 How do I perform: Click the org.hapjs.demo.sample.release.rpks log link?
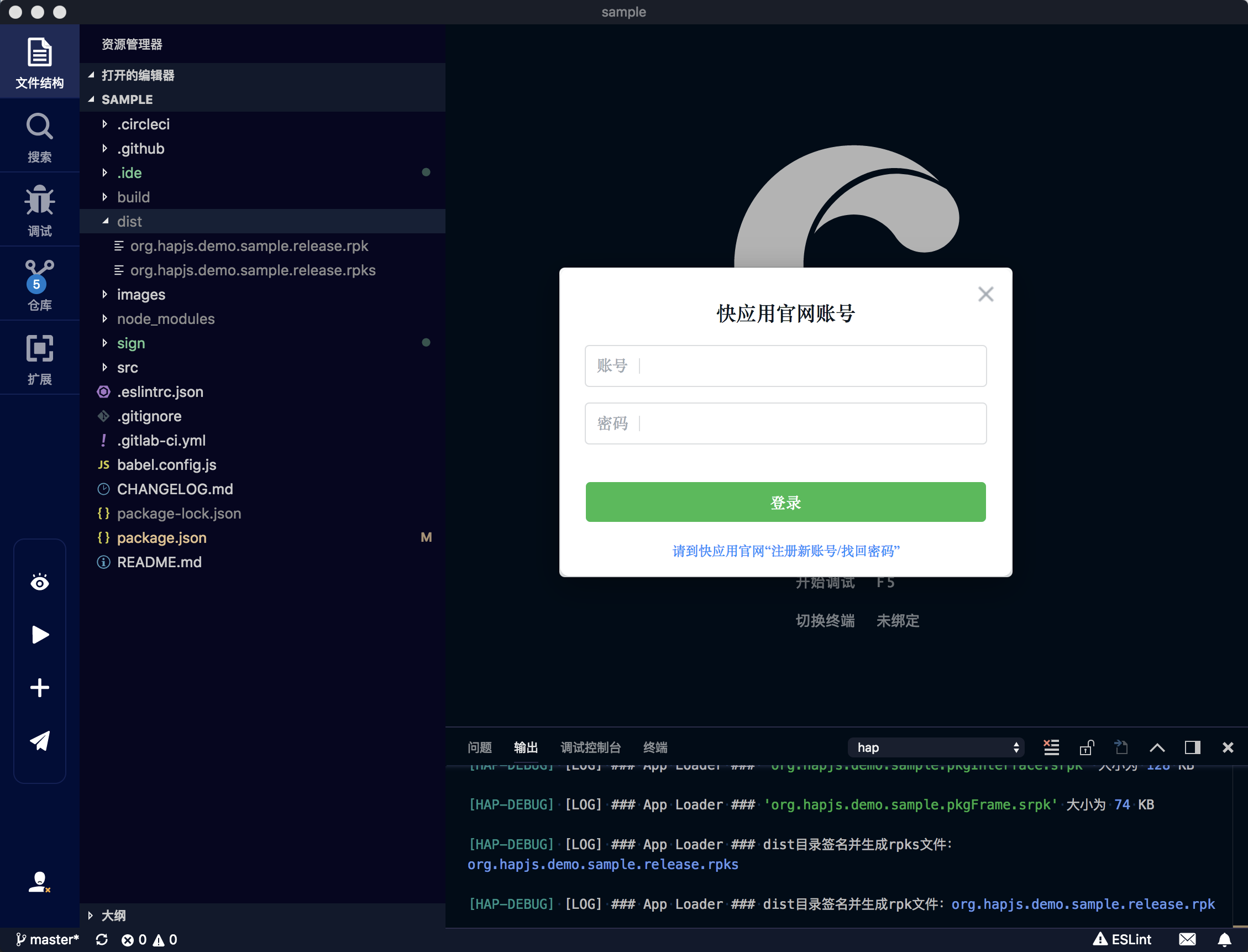pyautogui.click(x=603, y=864)
